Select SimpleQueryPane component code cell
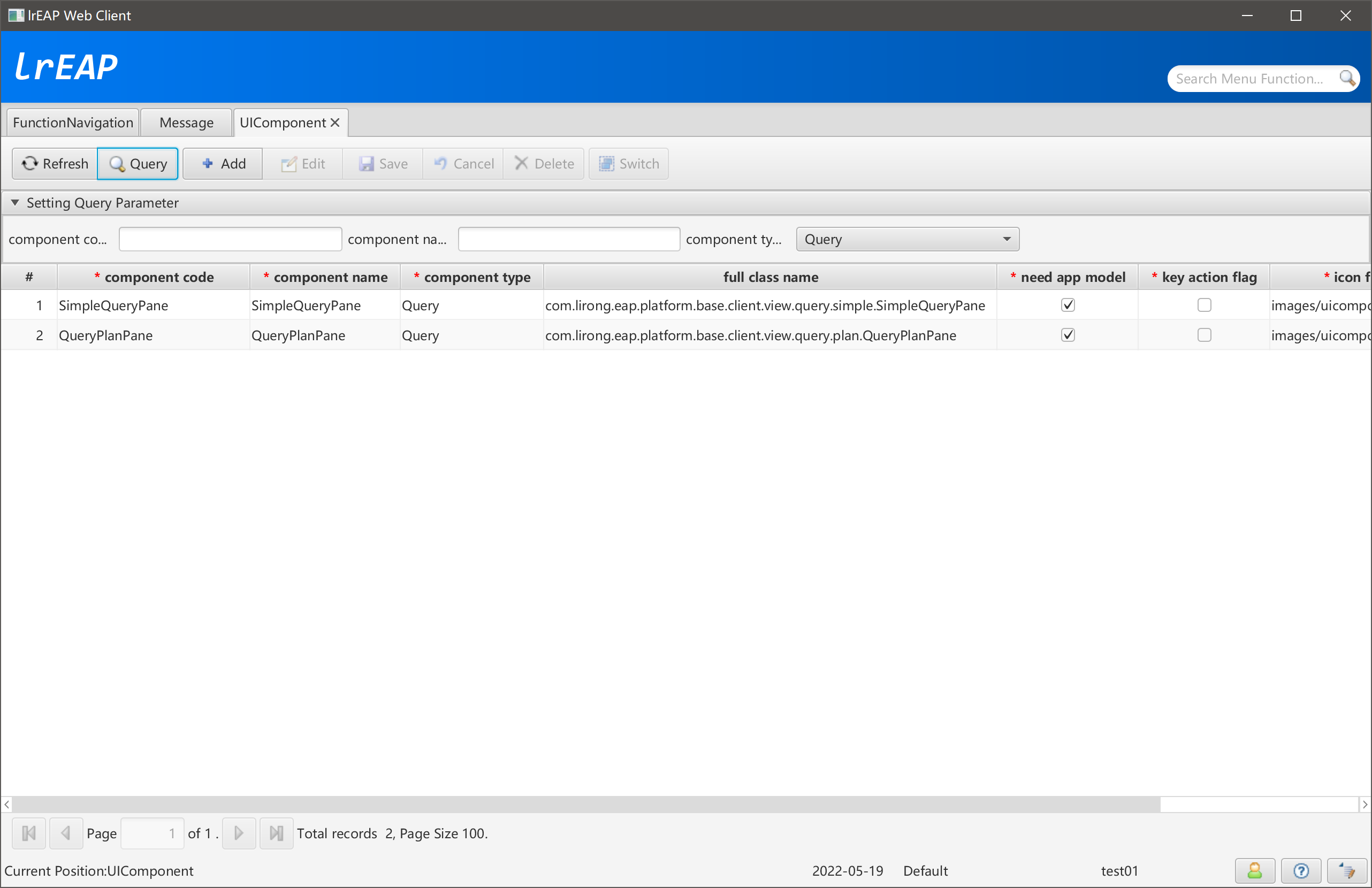Screen dimensions: 1372x888 (154, 305)
